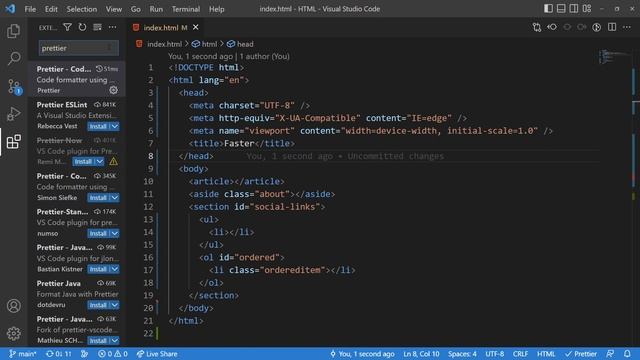Refresh the extensions list
The image size is (640, 360).
pos(82,27)
